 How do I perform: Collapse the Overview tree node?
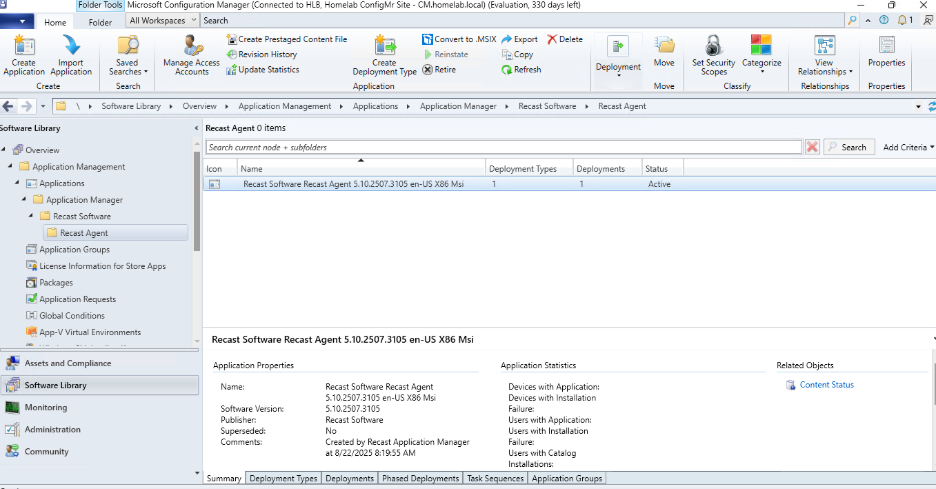click(4, 149)
